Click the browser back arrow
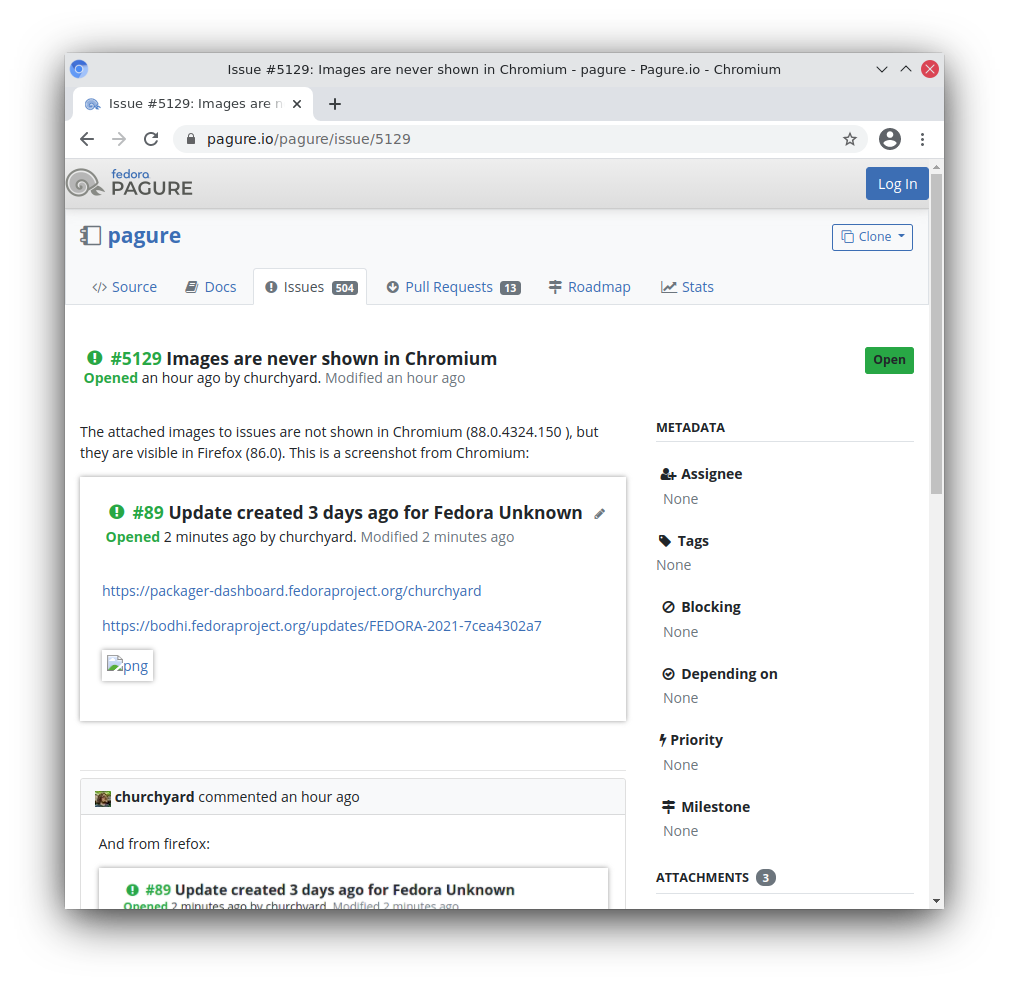 tap(87, 139)
